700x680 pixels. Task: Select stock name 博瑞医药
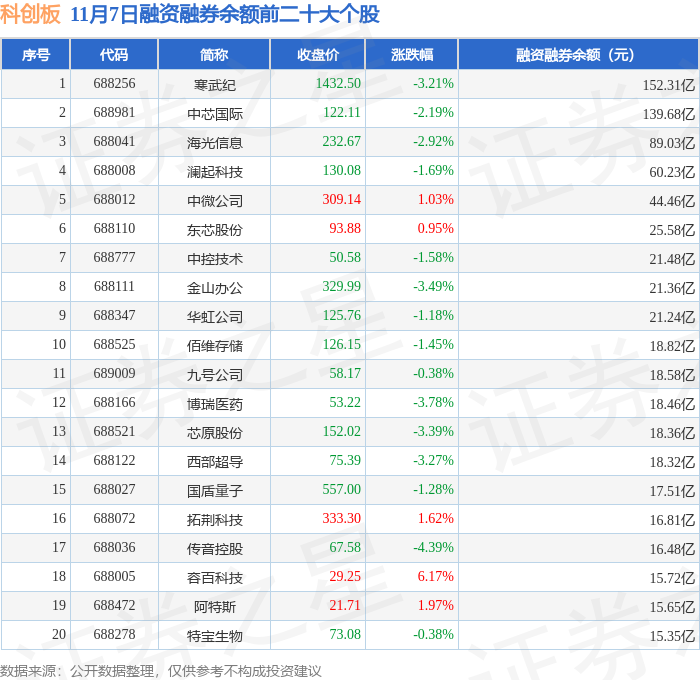click(x=215, y=404)
